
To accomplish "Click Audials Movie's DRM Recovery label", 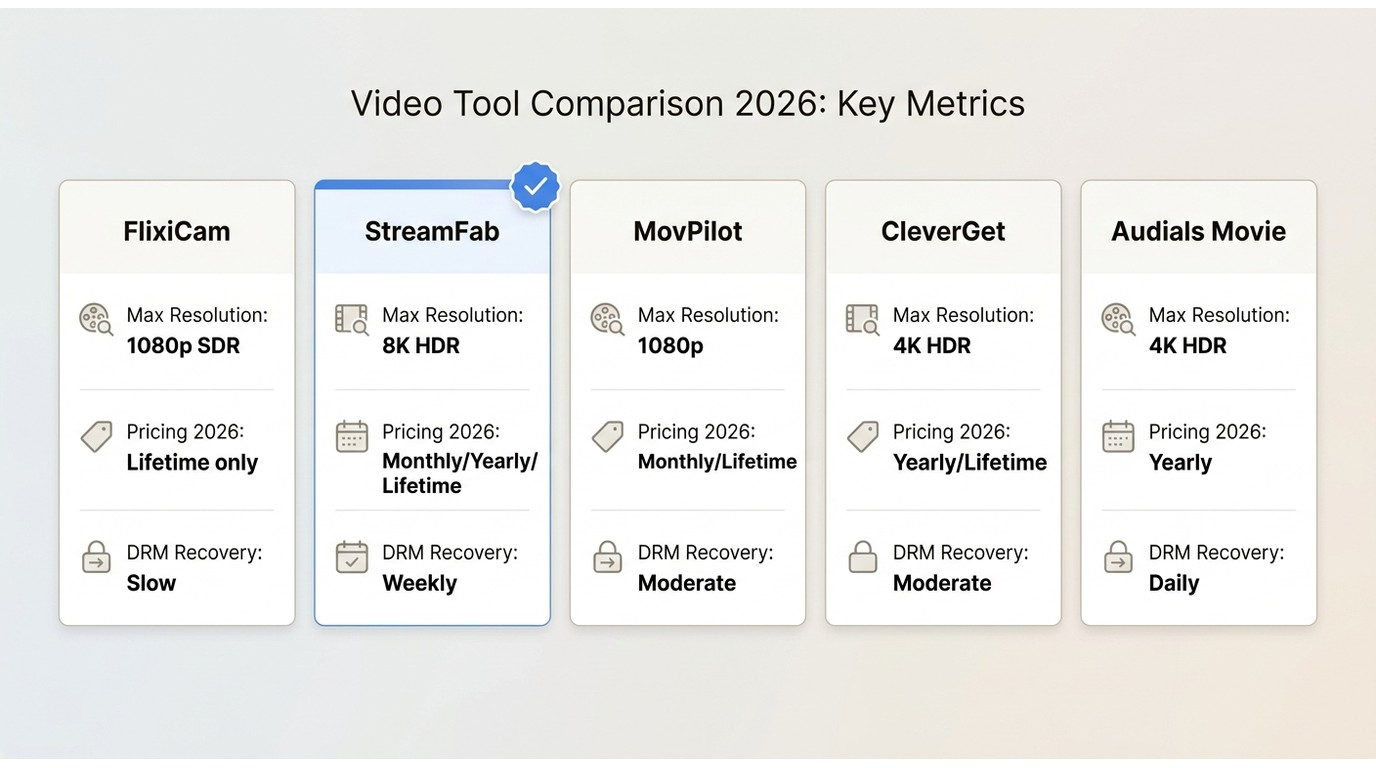I will (x=1216, y=552).
